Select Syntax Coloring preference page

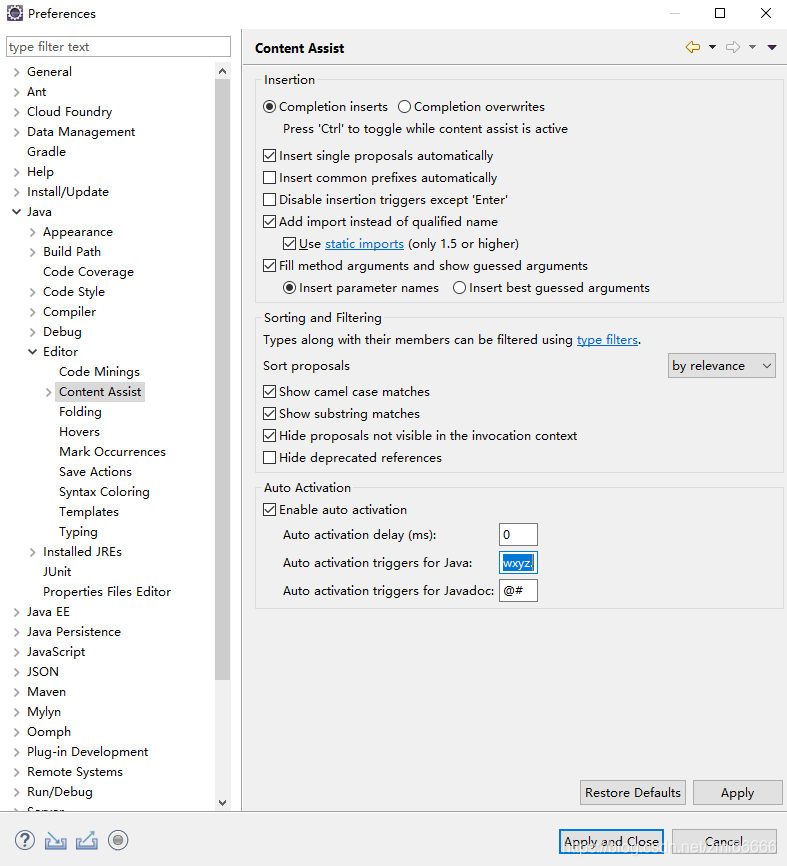click(104, 492)
